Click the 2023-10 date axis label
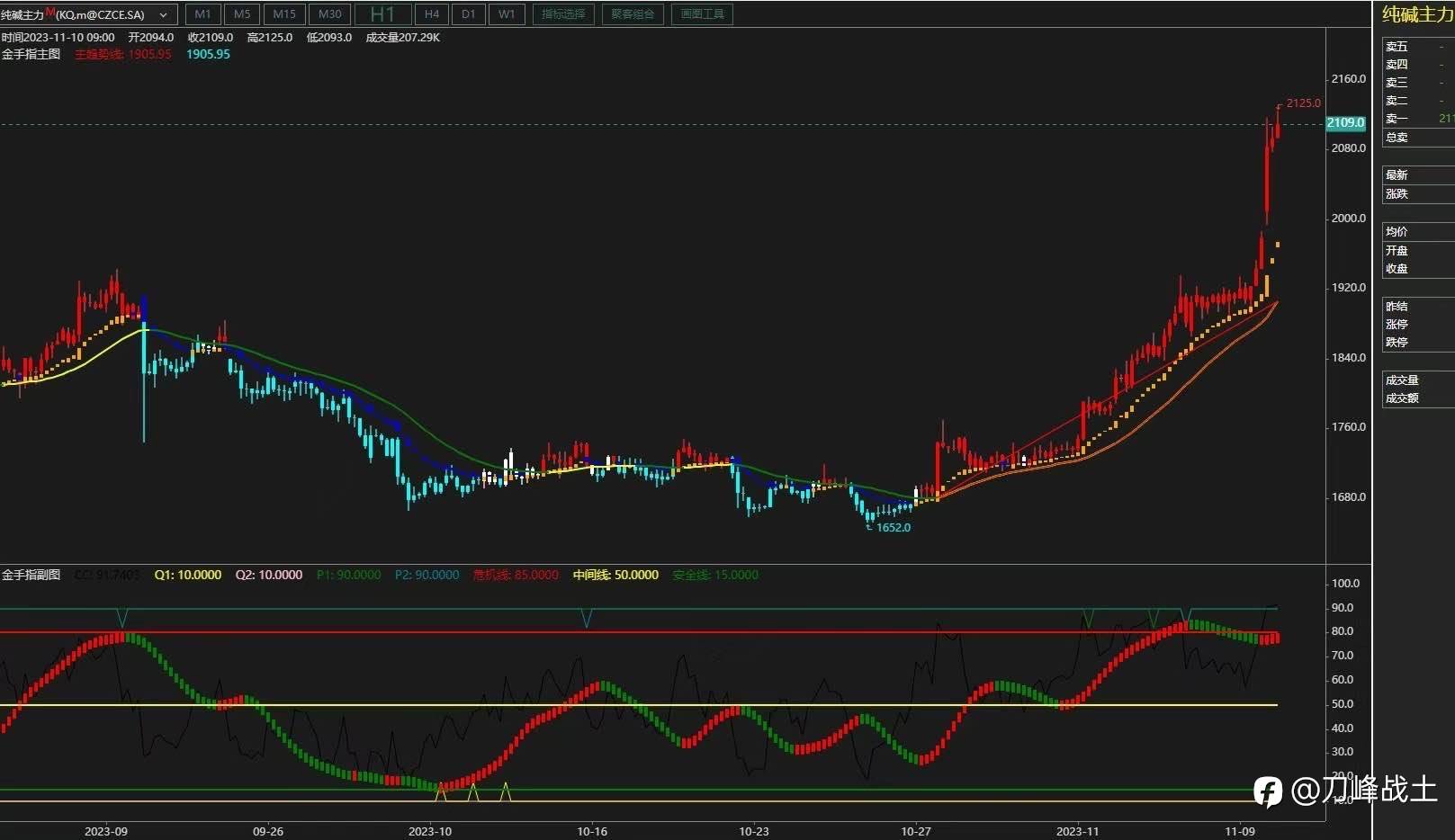This screenshot has height=840, width=1455. click(430, 831)
